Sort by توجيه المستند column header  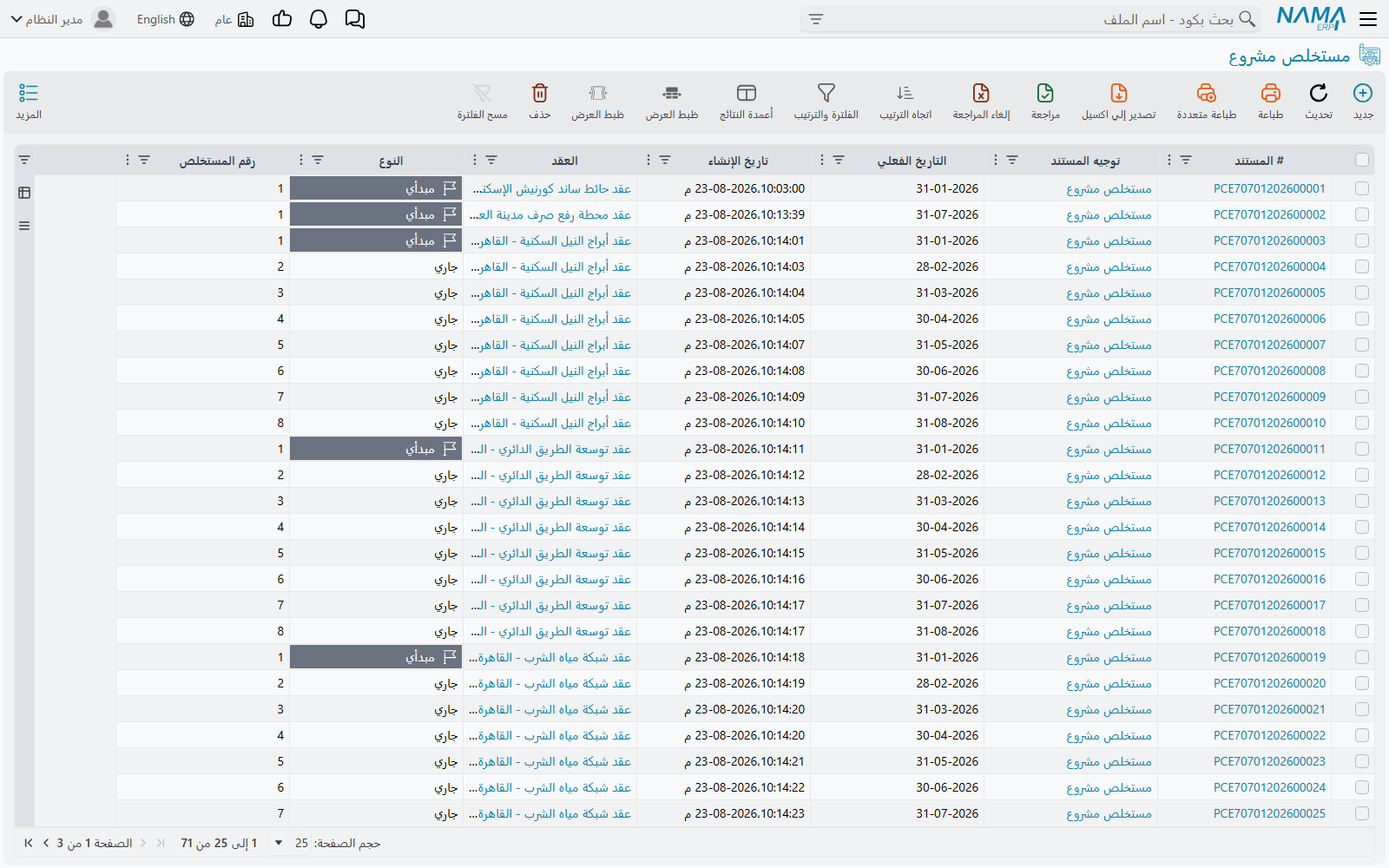(1085, 161)
